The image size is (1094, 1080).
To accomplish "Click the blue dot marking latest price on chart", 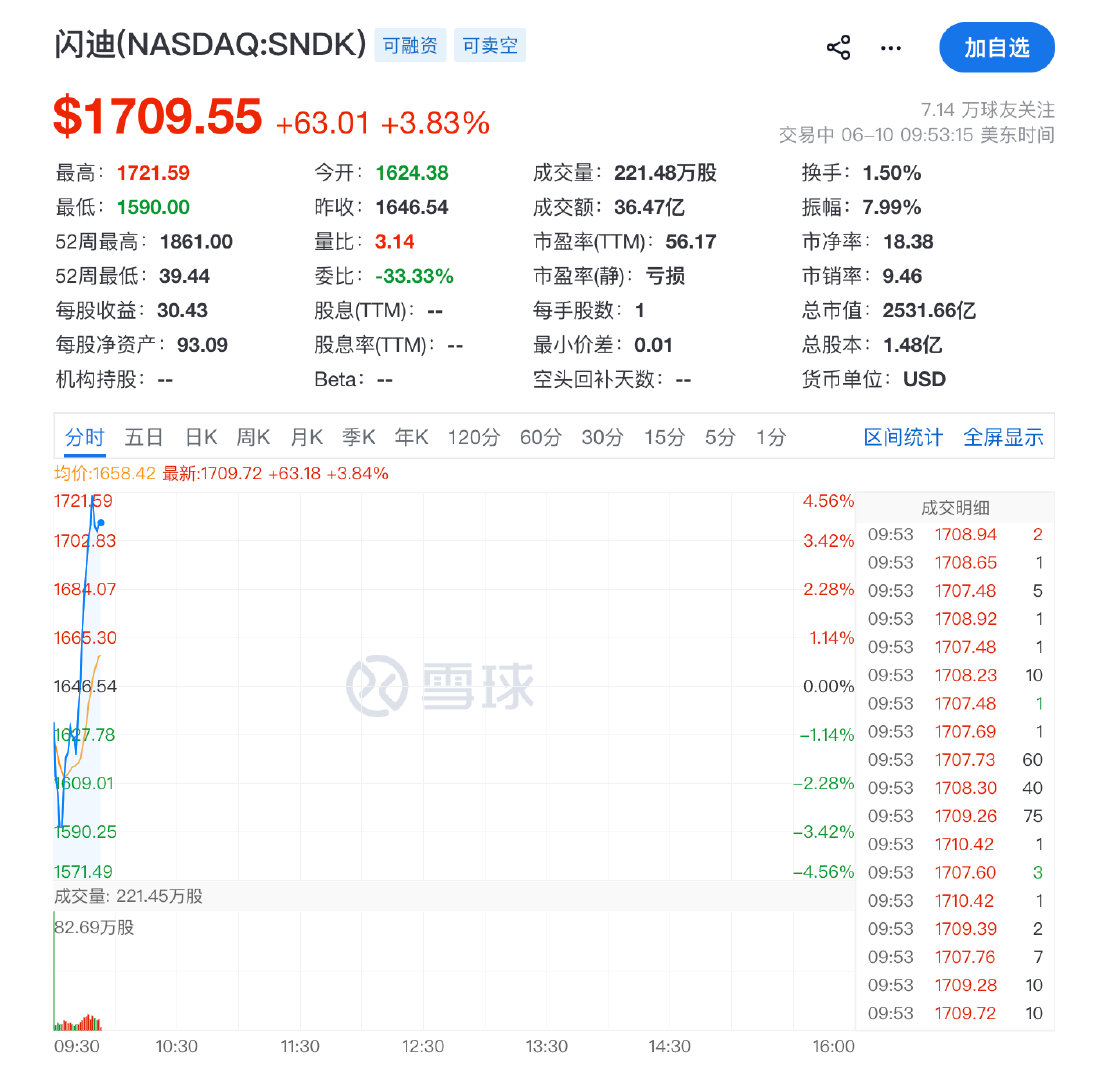I will pos(100,523).
